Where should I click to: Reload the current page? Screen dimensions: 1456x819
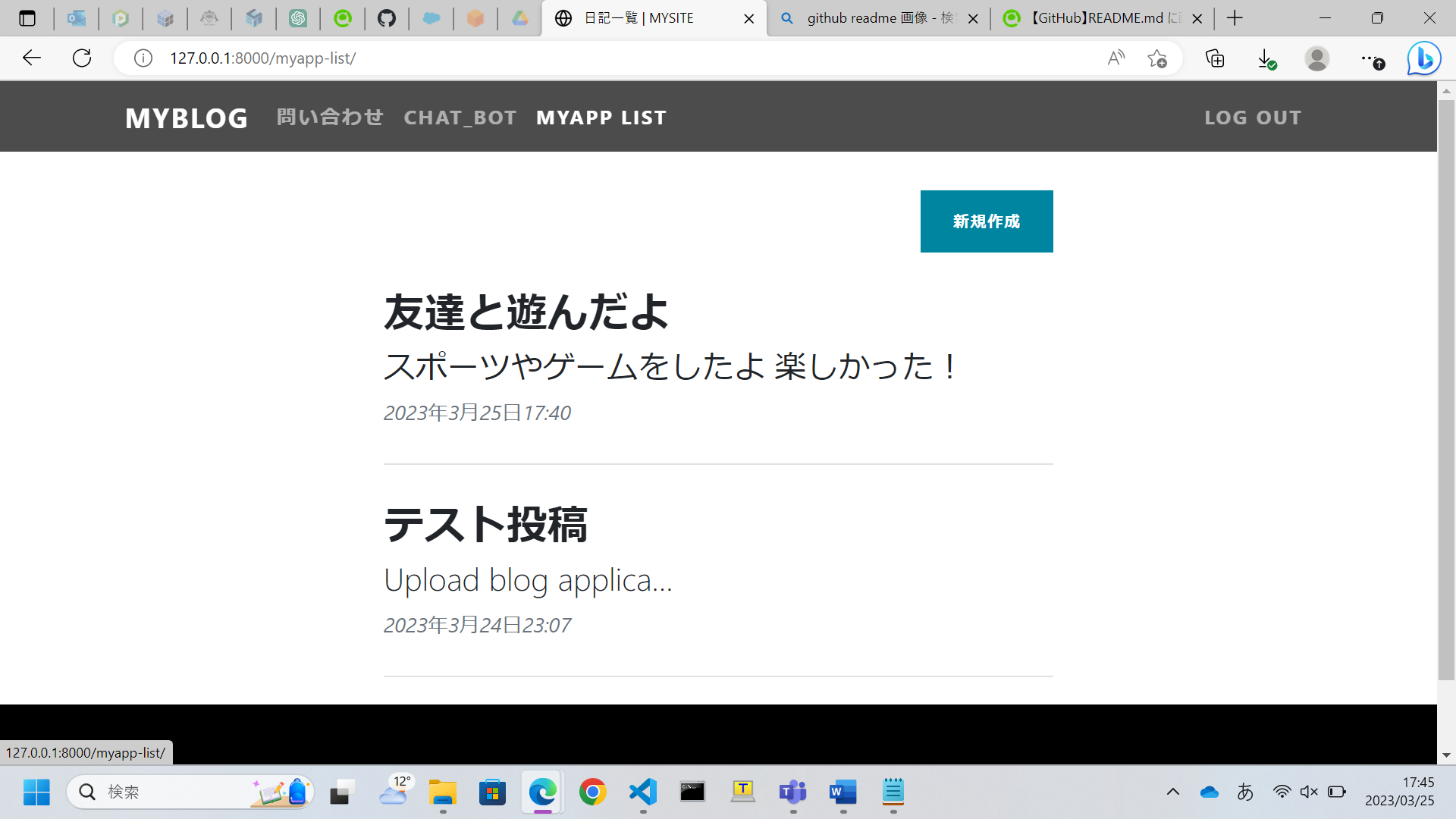(82, 58)
